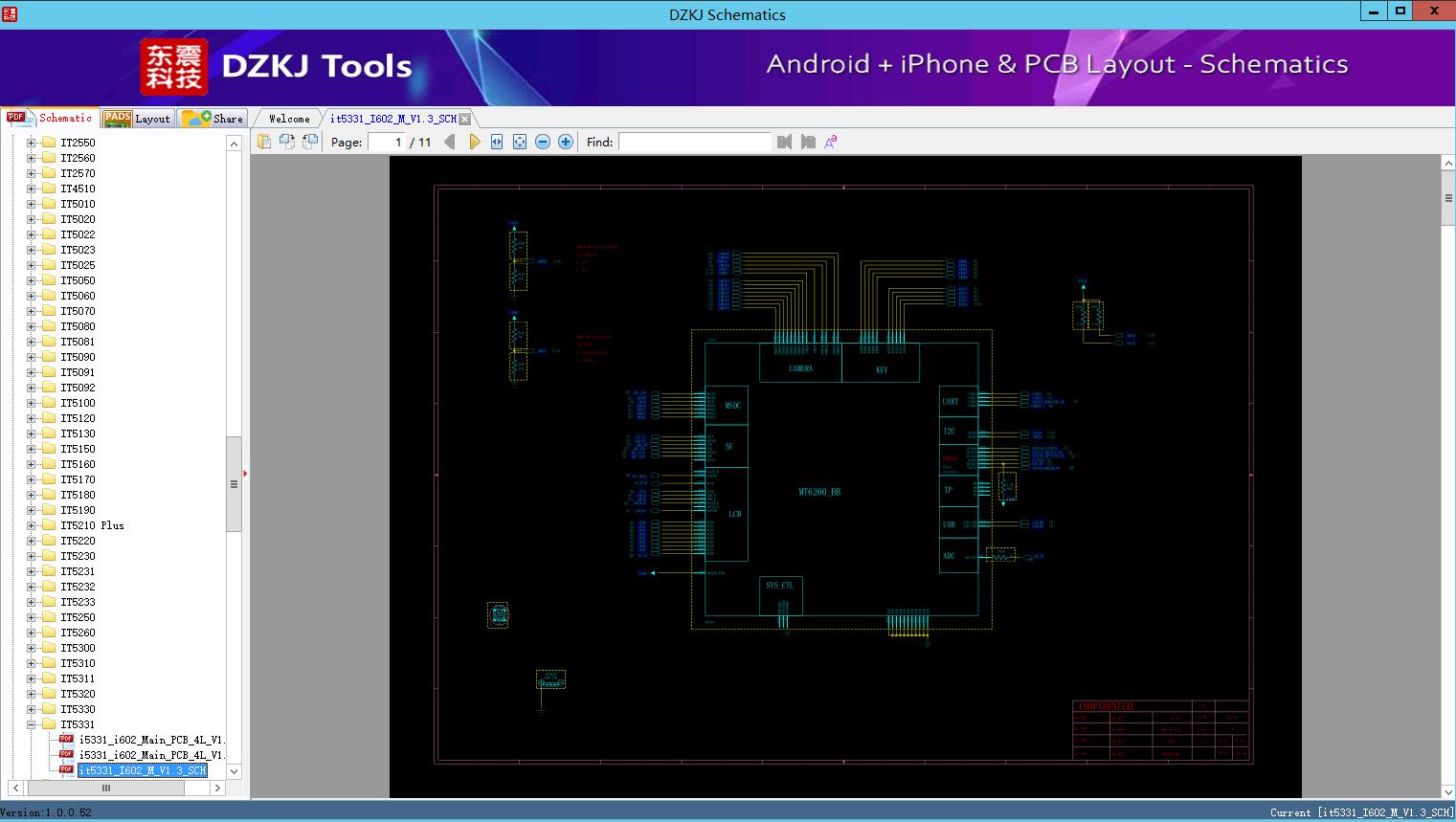Click the fit width icon
This screenshot has height=822, width=1456.
497,142
